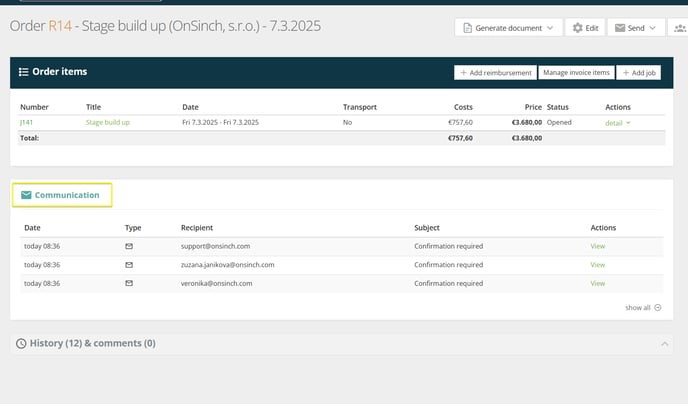Click the clock icon beside History

[21, 343]
